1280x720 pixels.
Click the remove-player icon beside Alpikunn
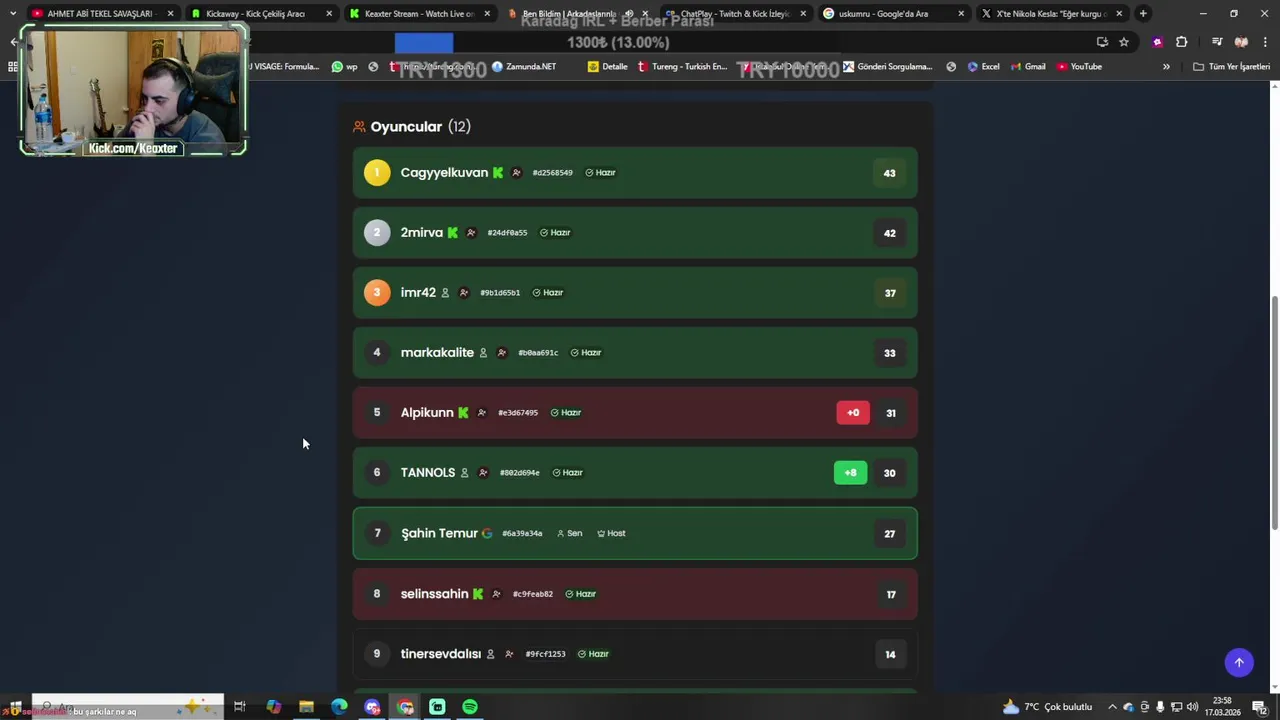[482, 413]
